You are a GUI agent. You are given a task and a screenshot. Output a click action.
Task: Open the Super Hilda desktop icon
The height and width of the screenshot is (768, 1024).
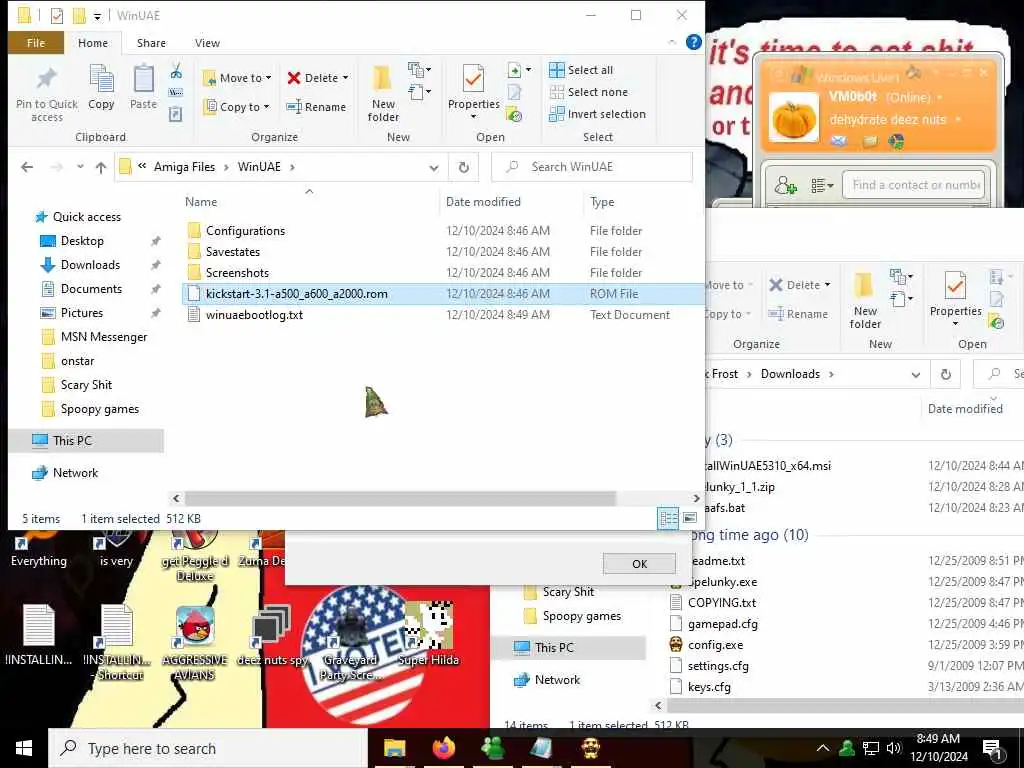(x=428, y=633)
